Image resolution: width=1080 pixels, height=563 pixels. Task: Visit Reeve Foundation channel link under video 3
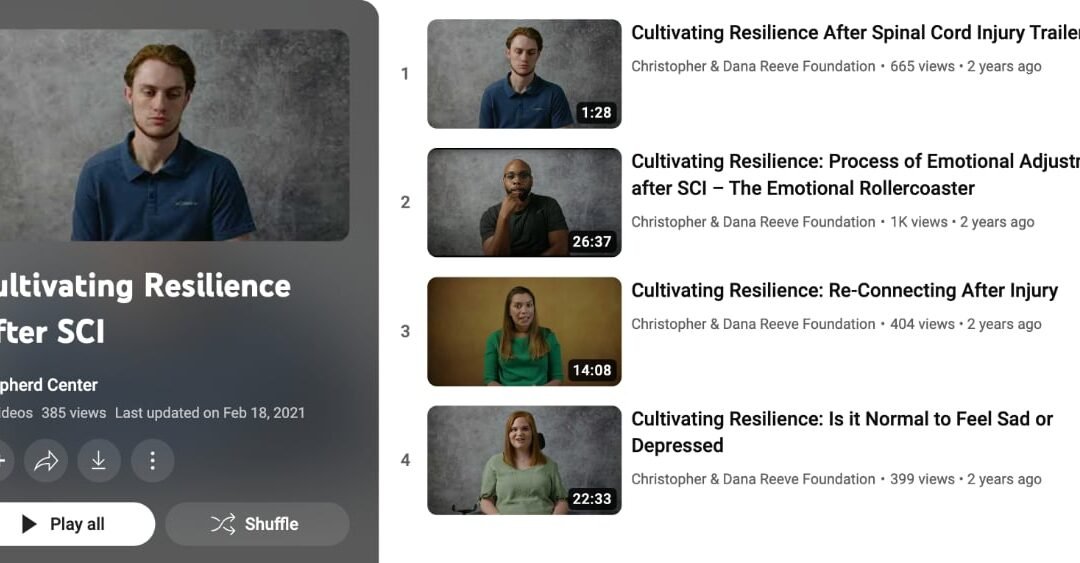[753, 324]
